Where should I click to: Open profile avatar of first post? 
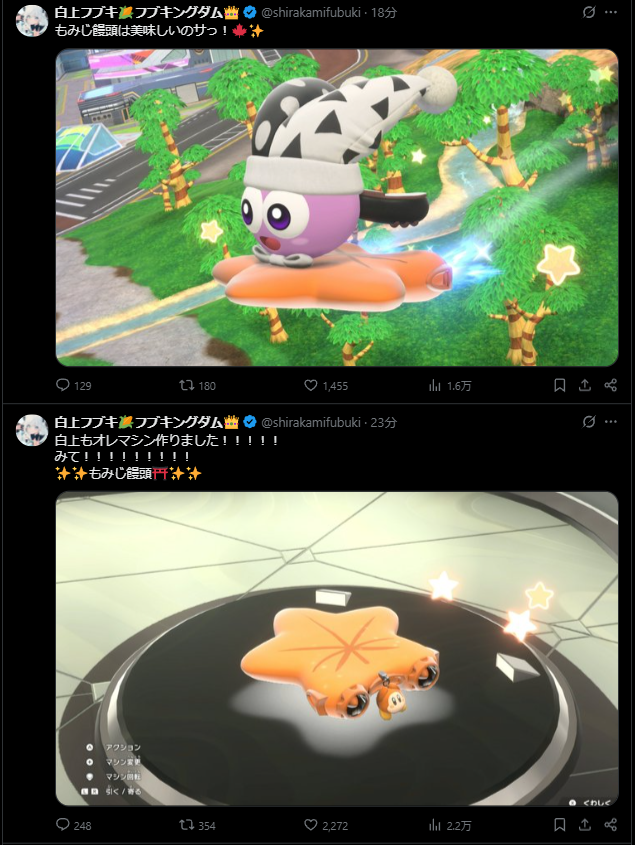pyautogui.click(x=32, y=20)
